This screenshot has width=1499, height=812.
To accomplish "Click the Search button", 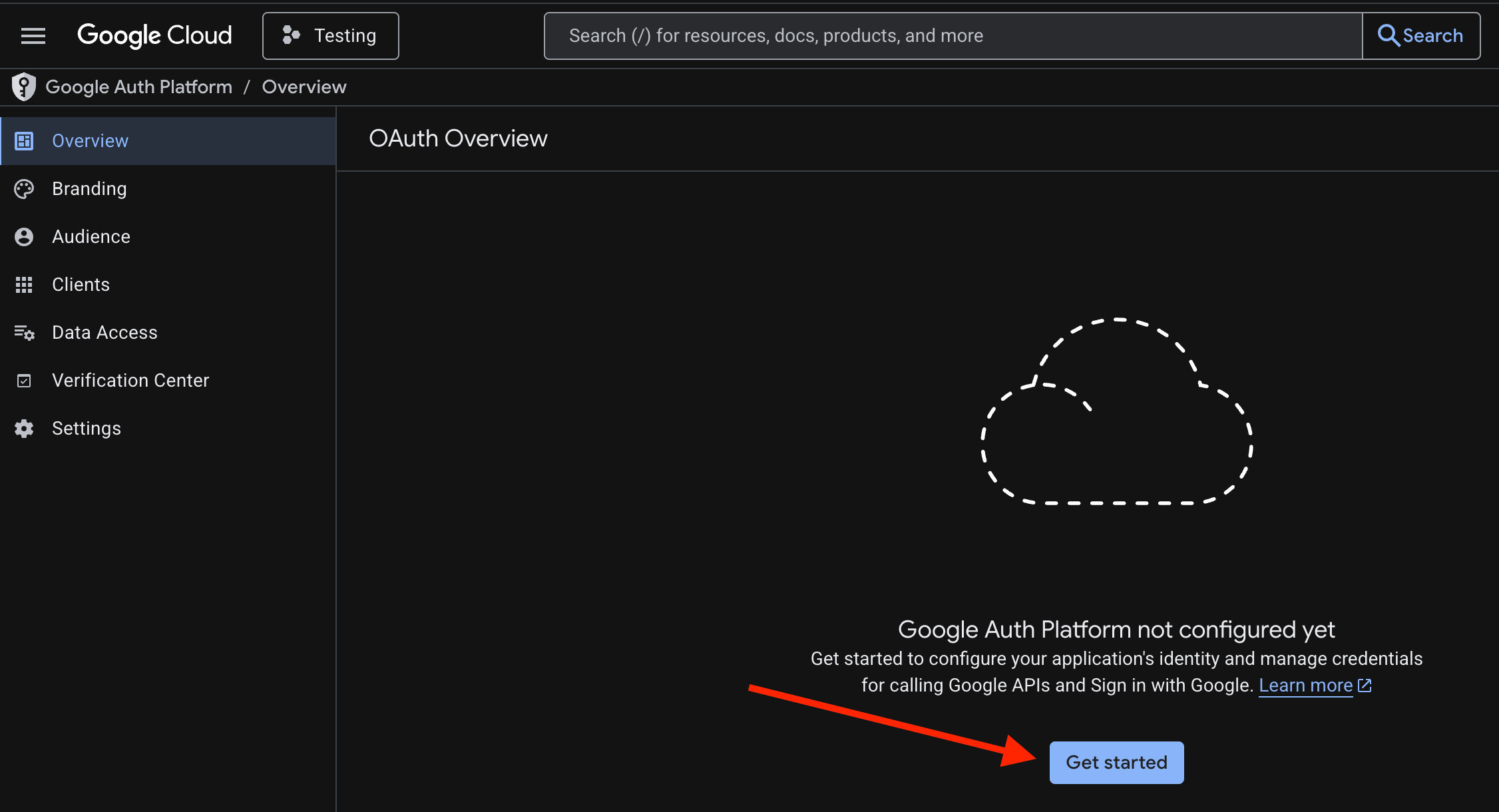I will click(1421, 36).
